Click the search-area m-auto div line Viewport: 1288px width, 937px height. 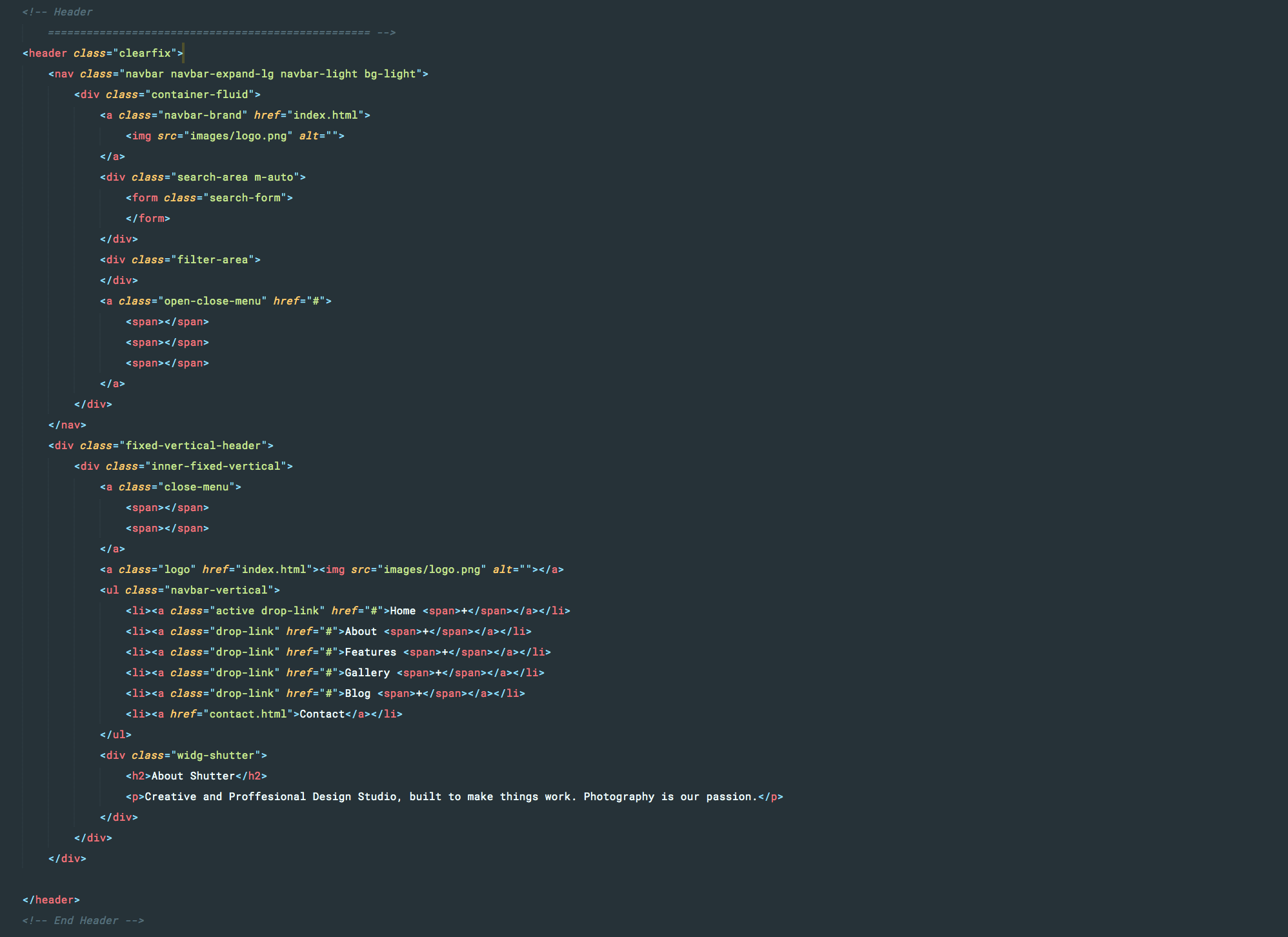203,177
